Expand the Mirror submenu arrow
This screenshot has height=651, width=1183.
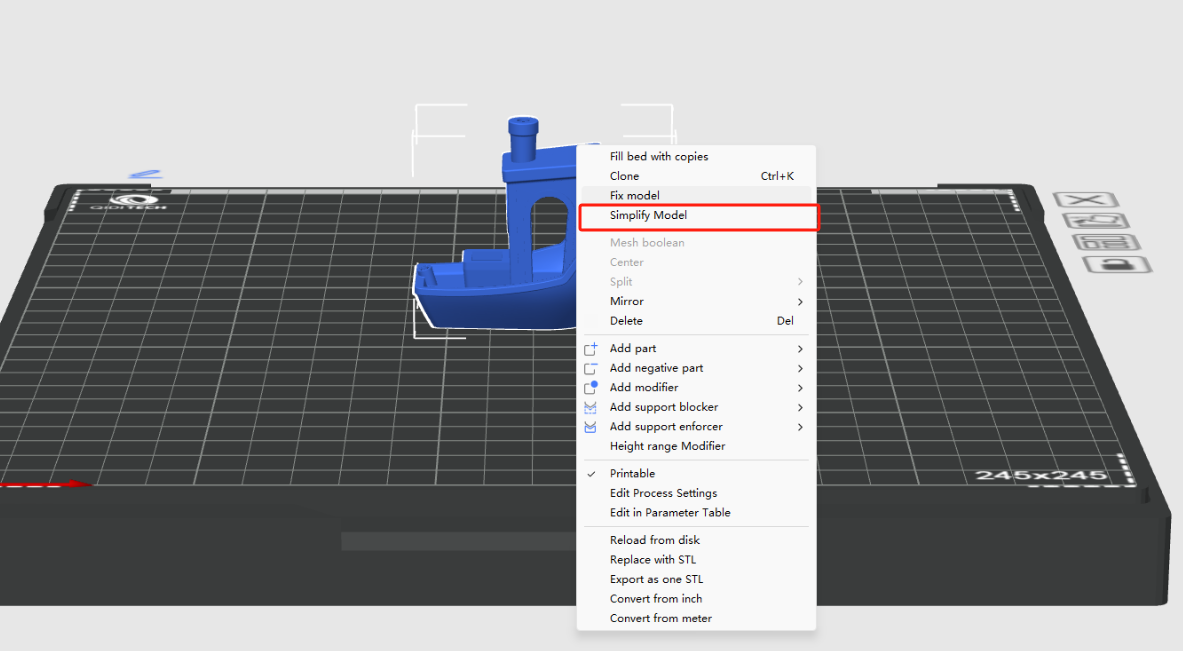(800, 302)
